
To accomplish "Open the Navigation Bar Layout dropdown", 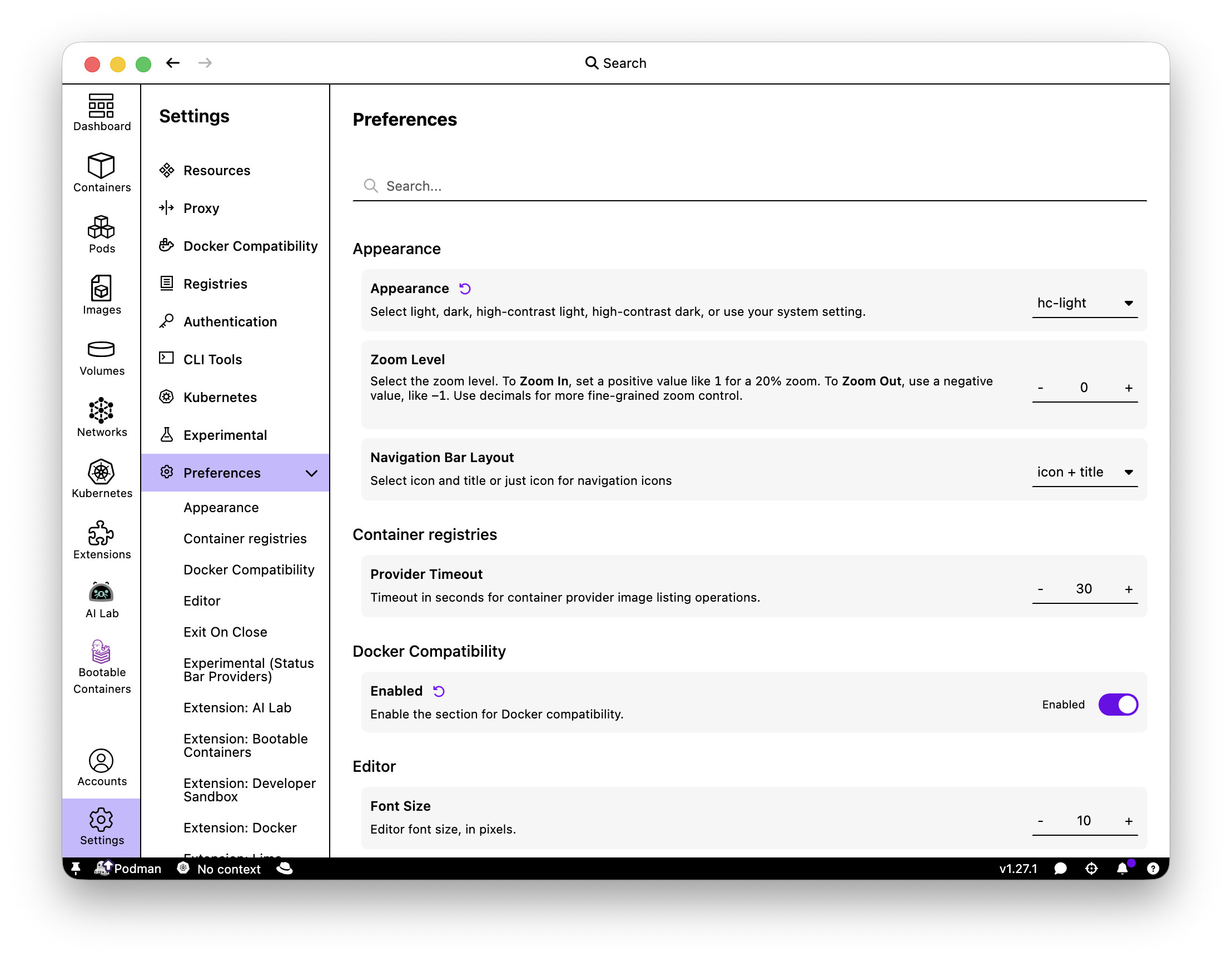I will 1084,472.
